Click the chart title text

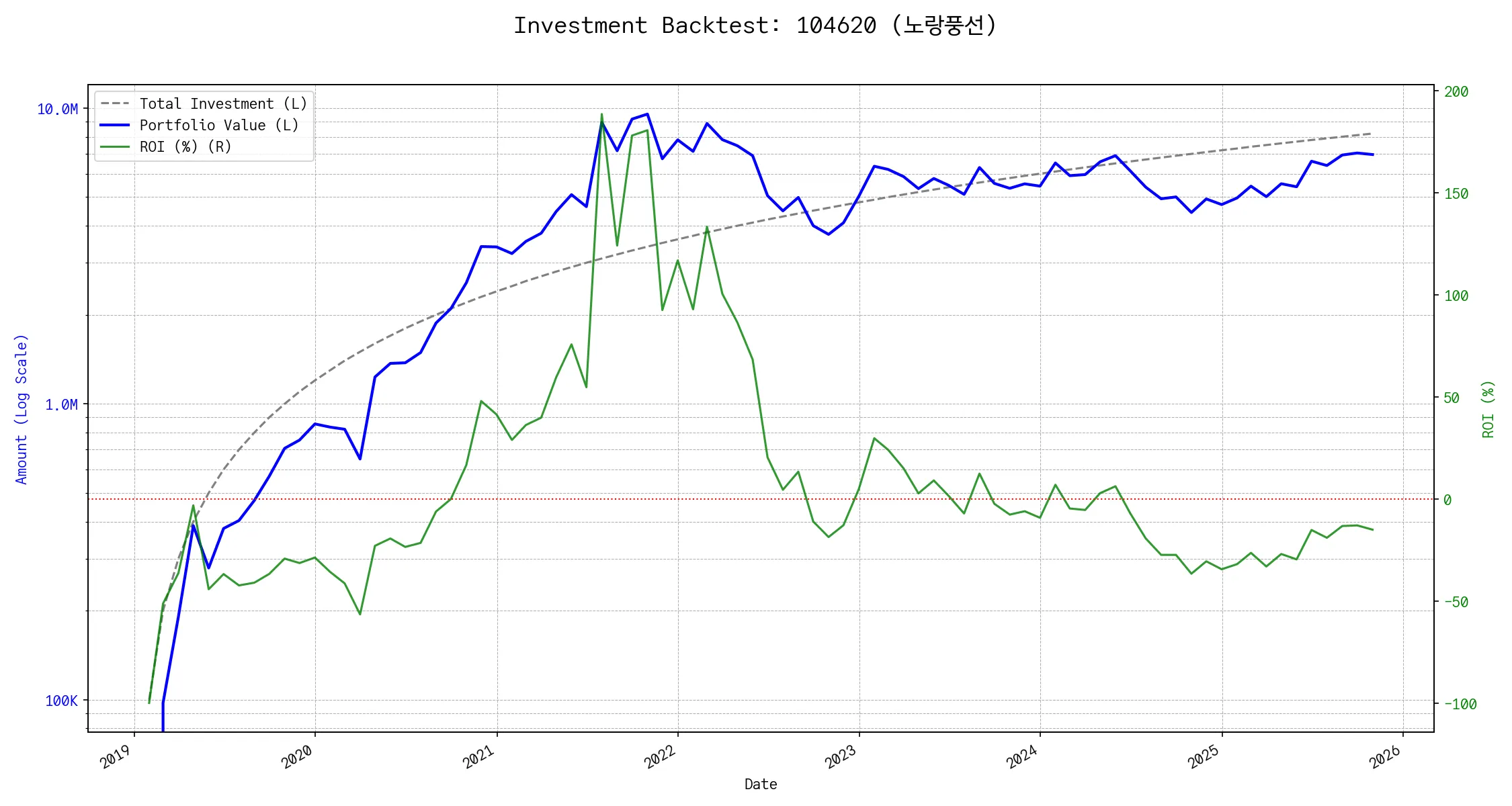755,26
